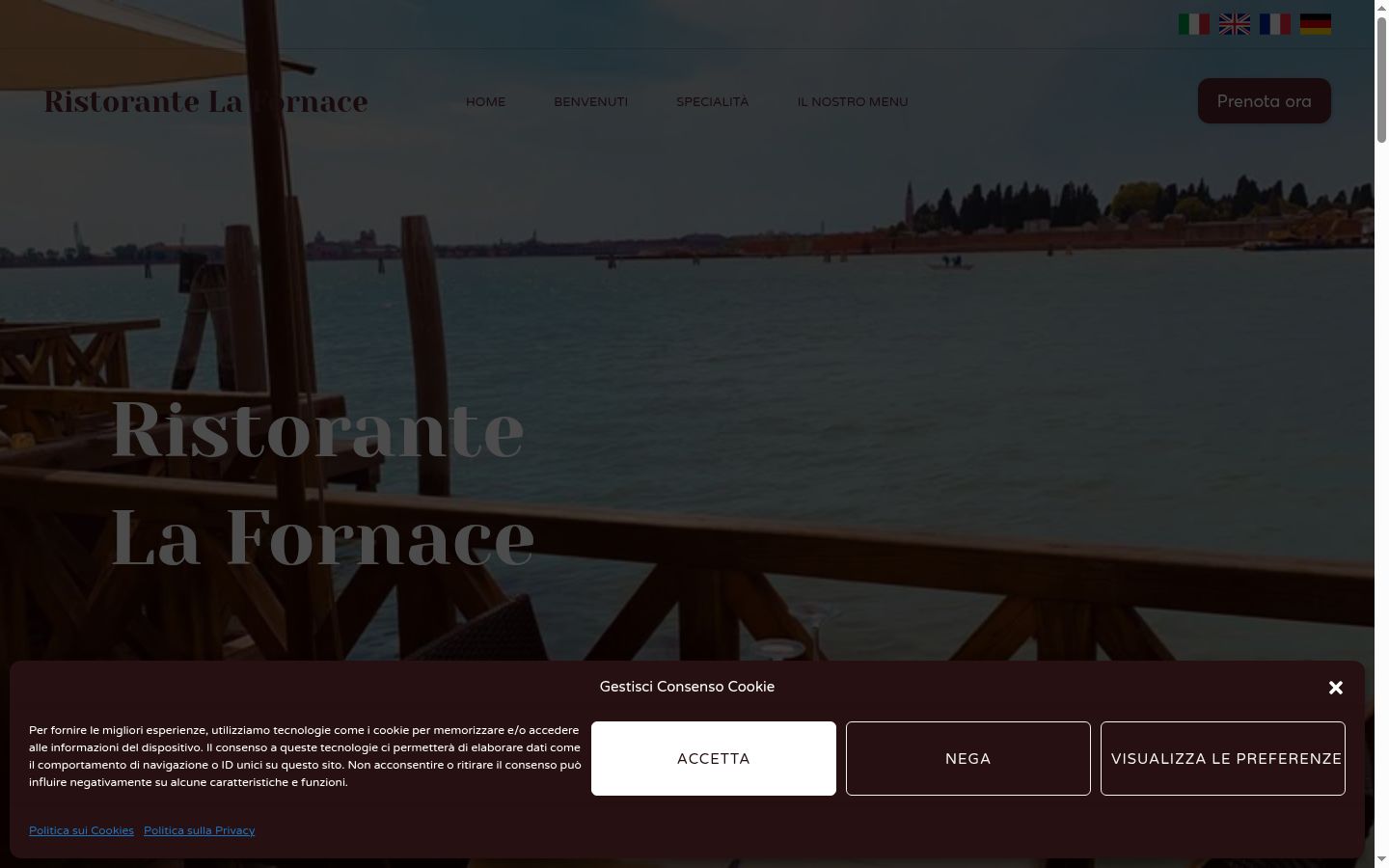Open the Home menu item
1389x868 pixels.
[x=485, y=101]
